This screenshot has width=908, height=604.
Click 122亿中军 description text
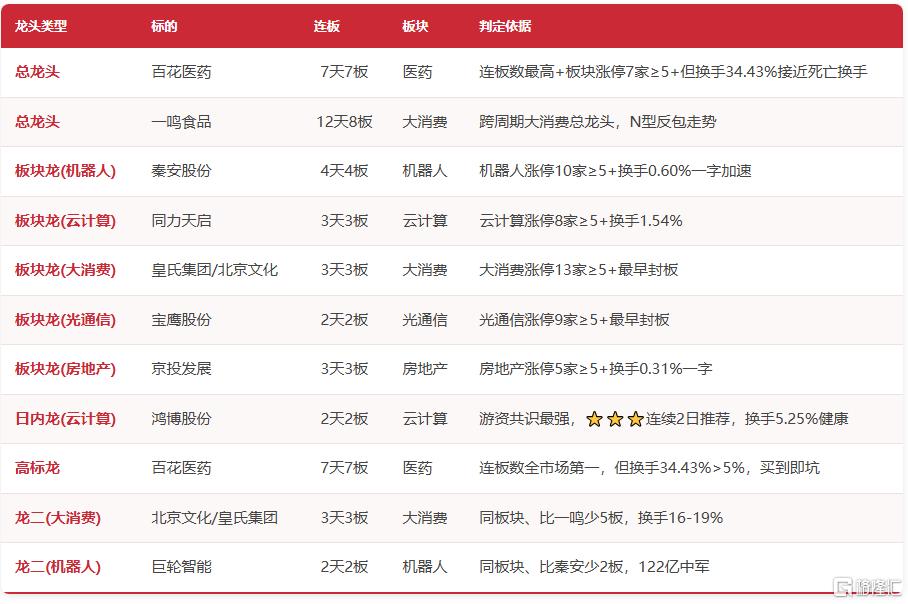tap(674, 567)
